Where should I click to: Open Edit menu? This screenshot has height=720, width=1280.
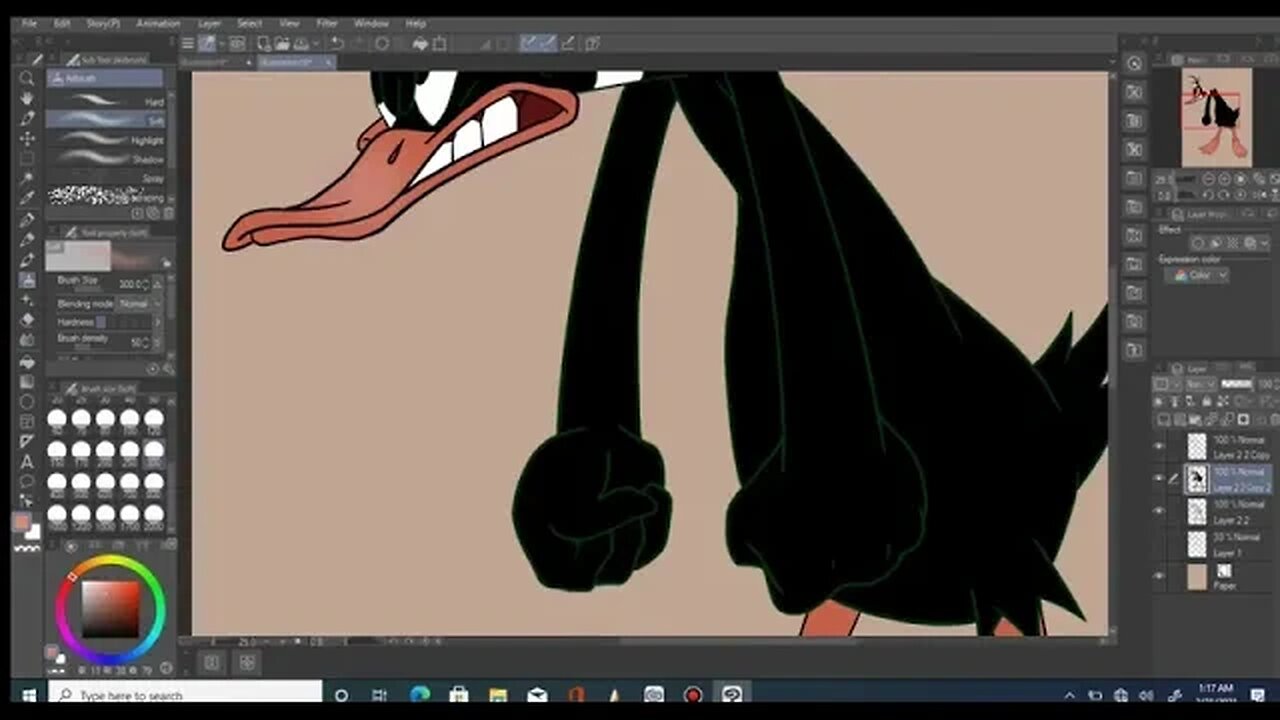tap(62, 23)
